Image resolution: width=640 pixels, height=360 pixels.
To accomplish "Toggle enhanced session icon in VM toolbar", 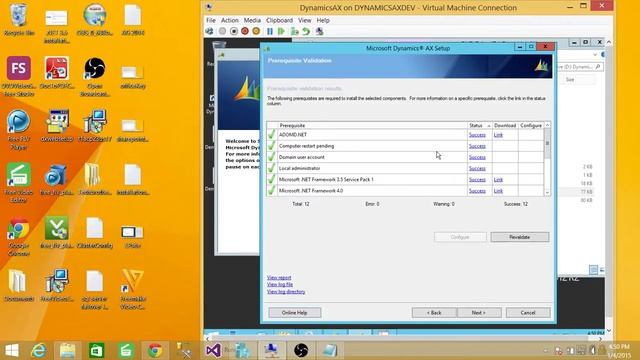I will click(x=320, y=31).
